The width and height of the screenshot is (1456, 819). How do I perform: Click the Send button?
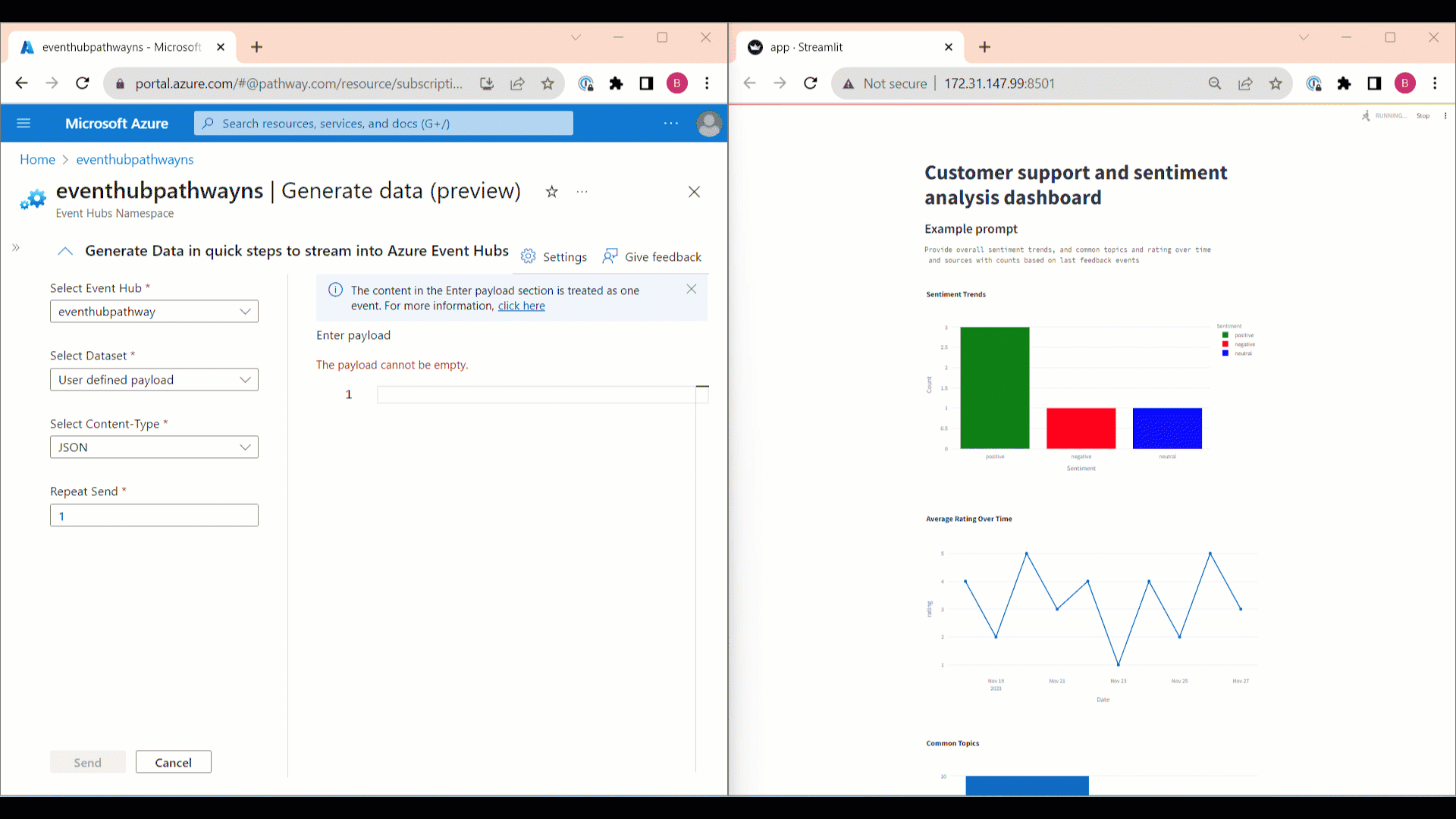point(88,762)
